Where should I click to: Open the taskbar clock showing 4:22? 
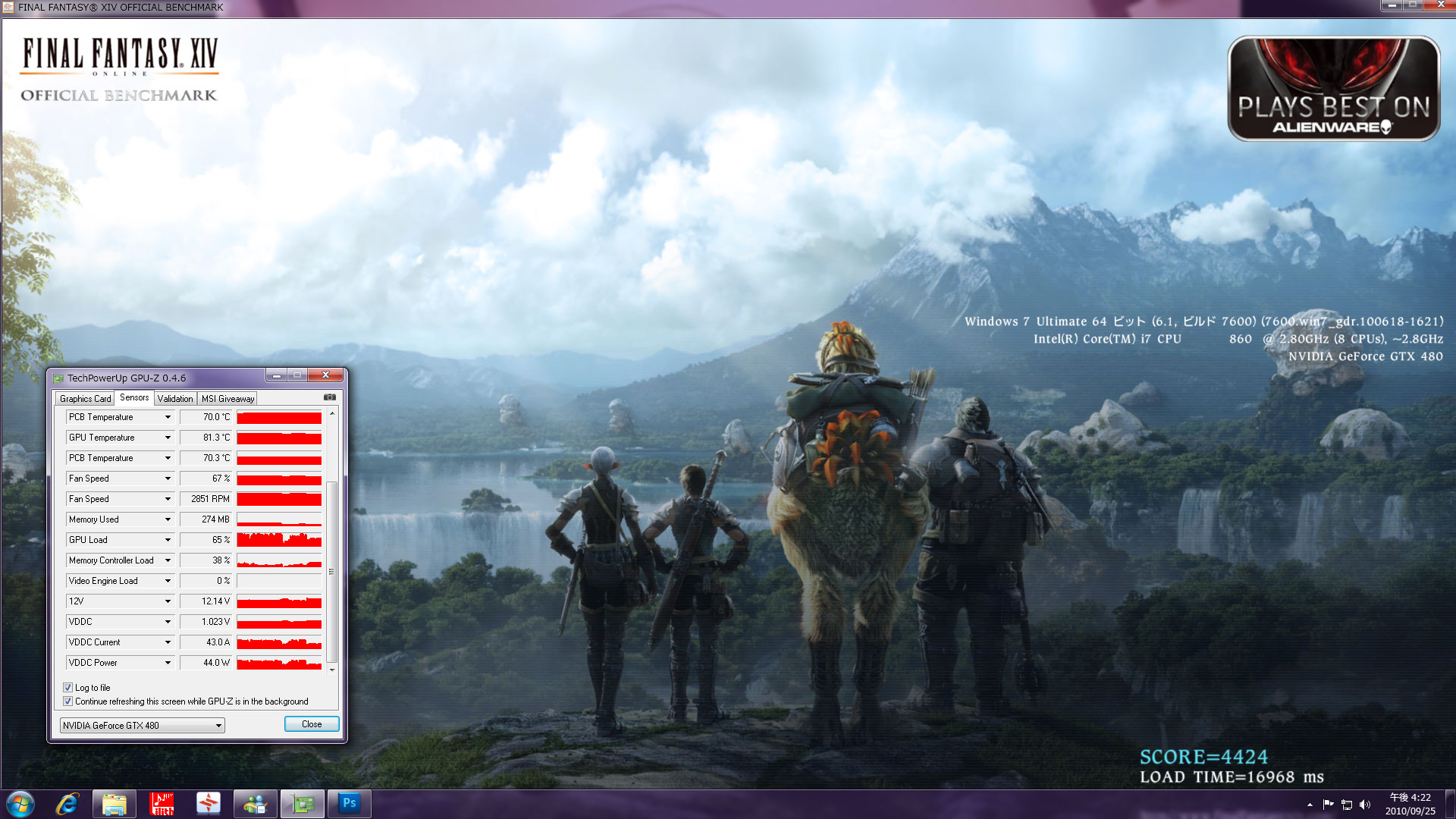click(x=1410, y=804)
